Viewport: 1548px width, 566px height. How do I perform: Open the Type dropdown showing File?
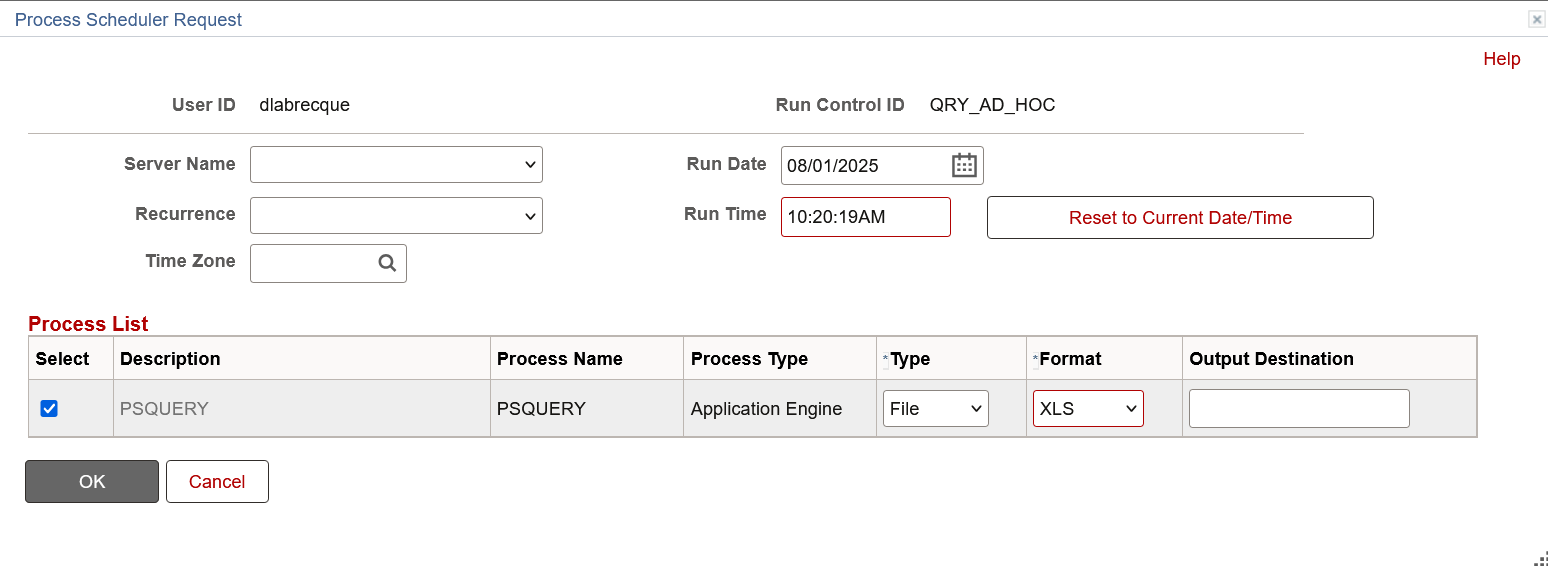(x=935, y=409)
